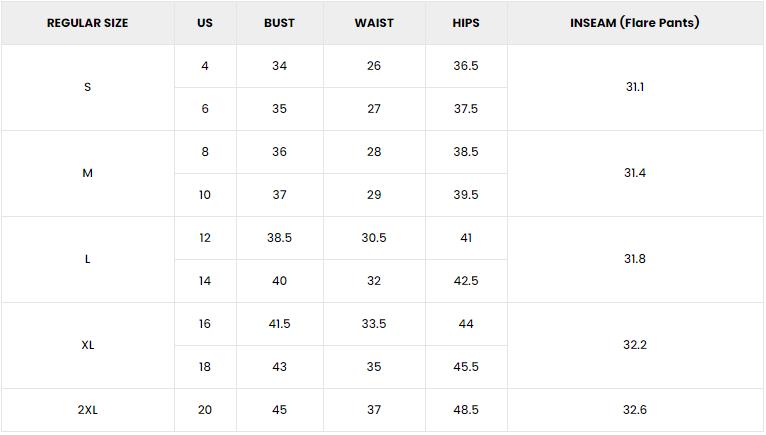The height and width of the screenshot is (435, 766).
Task: Click the WAIST column header
Action: click(x=374, y=23)
